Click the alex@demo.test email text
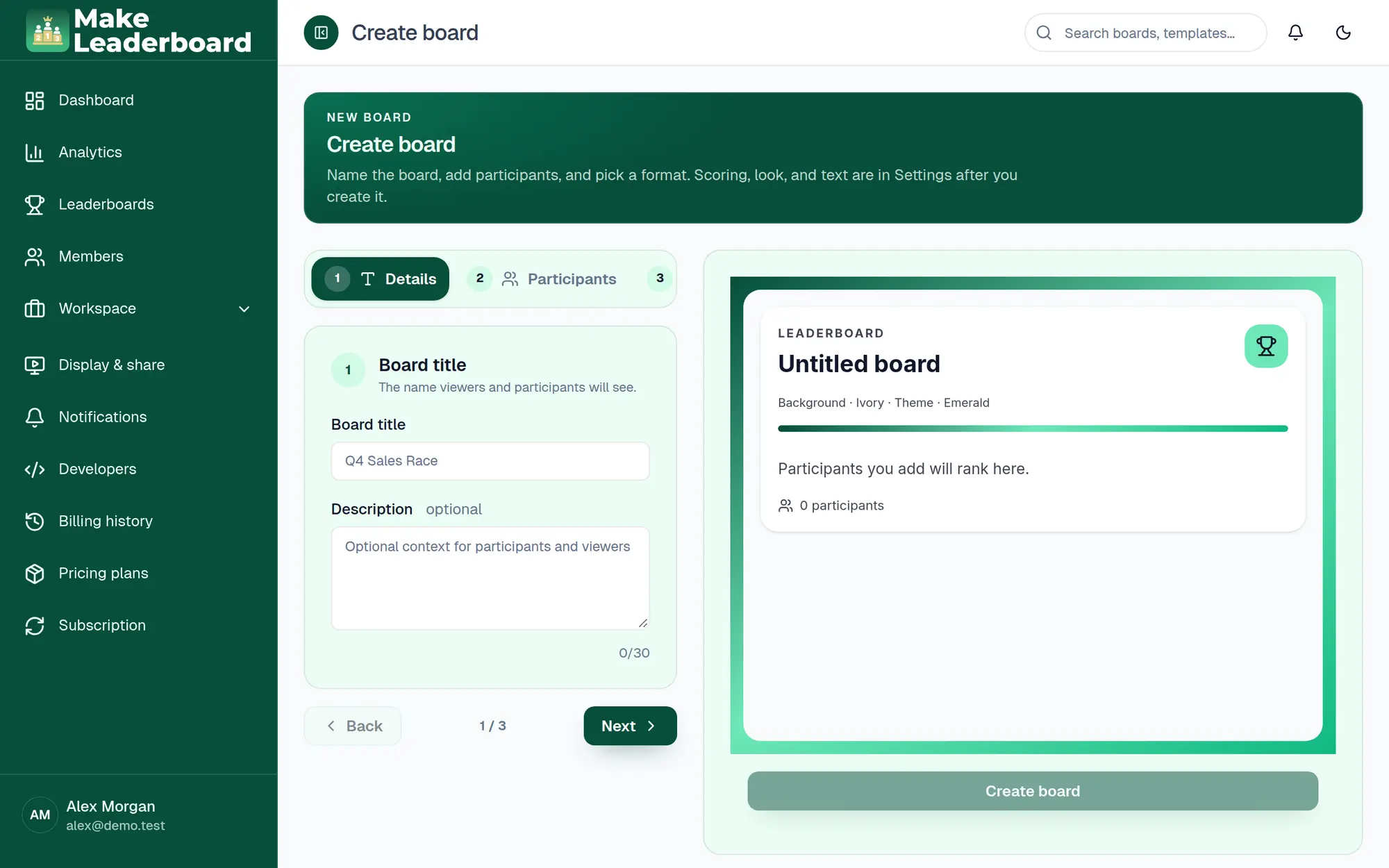Viewport: 1389px width, 868px height. 115,826
